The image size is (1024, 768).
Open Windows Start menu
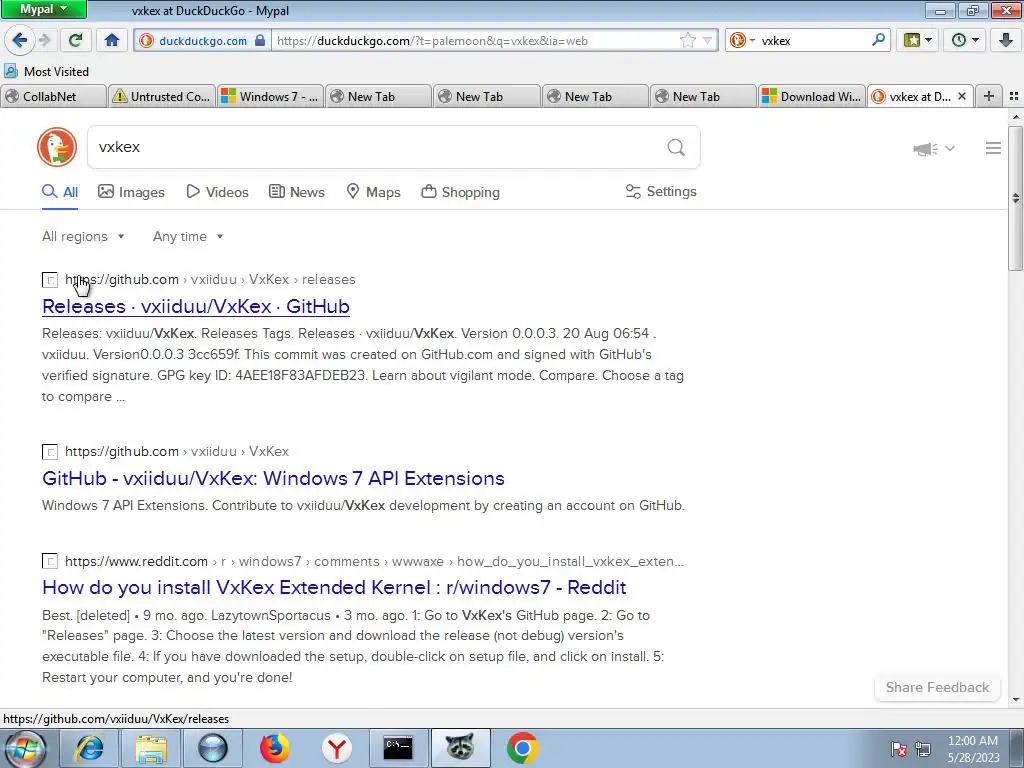tap(26, 748)
